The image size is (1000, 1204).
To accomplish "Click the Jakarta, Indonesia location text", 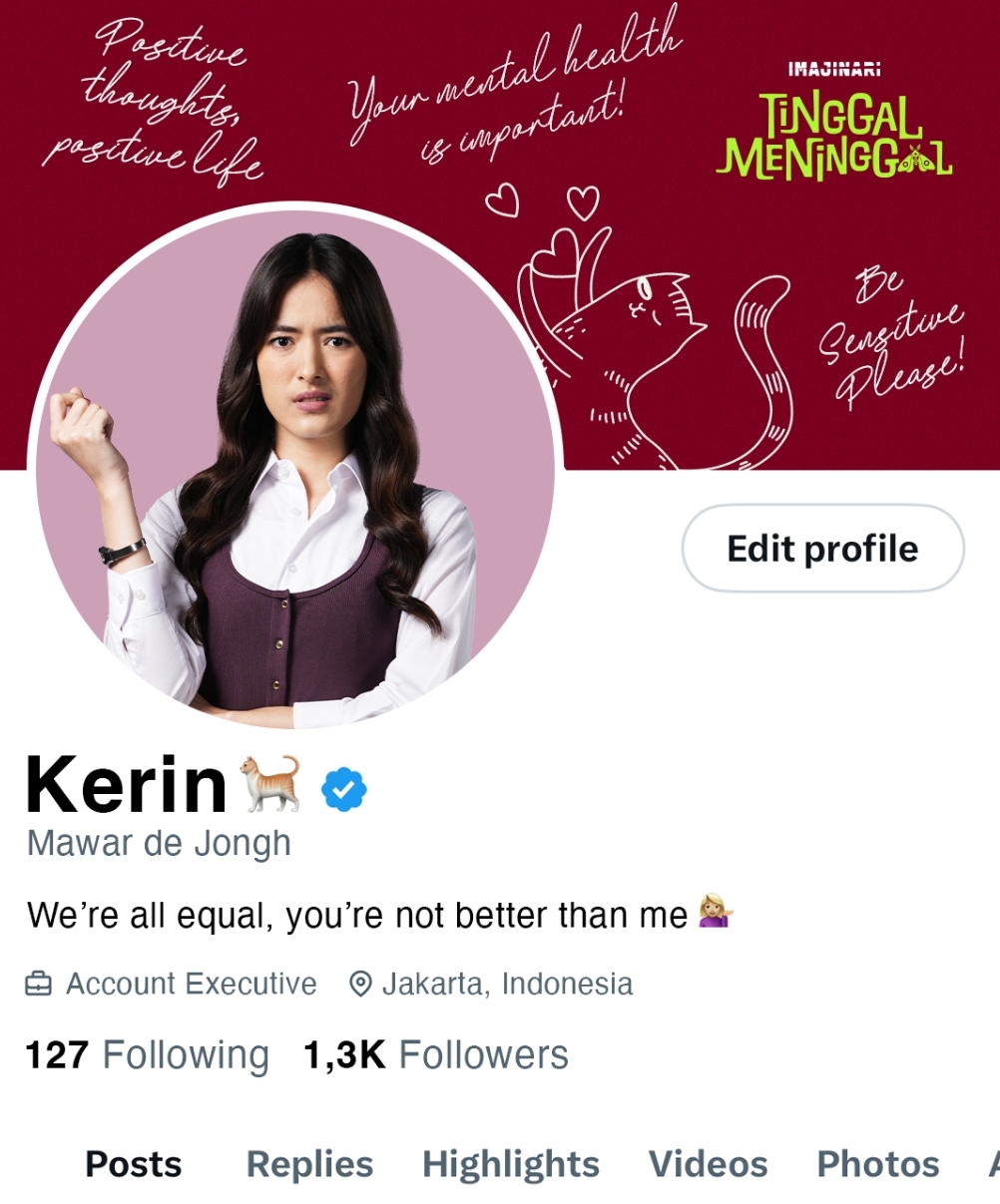I will tap(507, 985).
